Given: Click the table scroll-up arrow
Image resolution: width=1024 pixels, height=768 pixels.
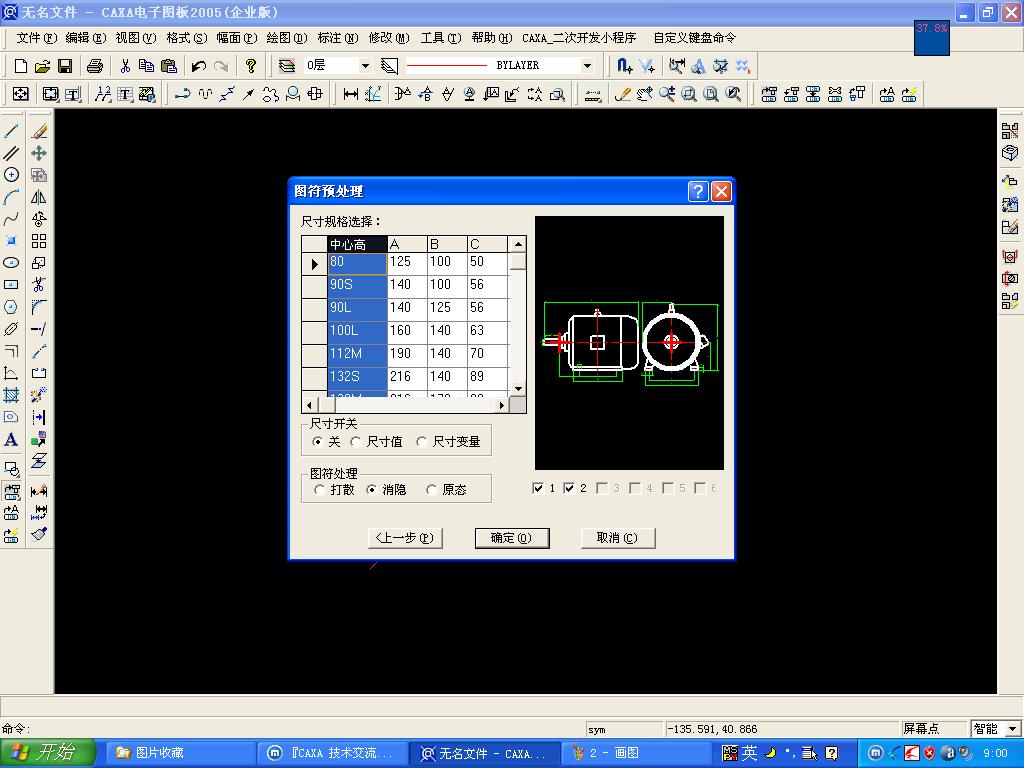Looking at the screenshot, I should pyautogui.click(x=518, y=244).
